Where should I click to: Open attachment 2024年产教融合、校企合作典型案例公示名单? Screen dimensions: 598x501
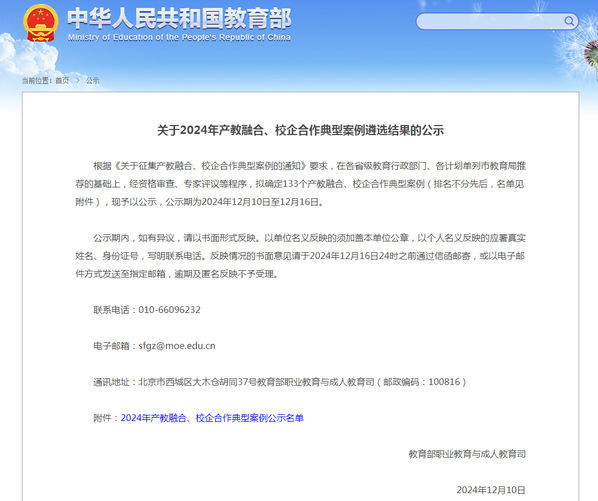(x=212, y=418)
